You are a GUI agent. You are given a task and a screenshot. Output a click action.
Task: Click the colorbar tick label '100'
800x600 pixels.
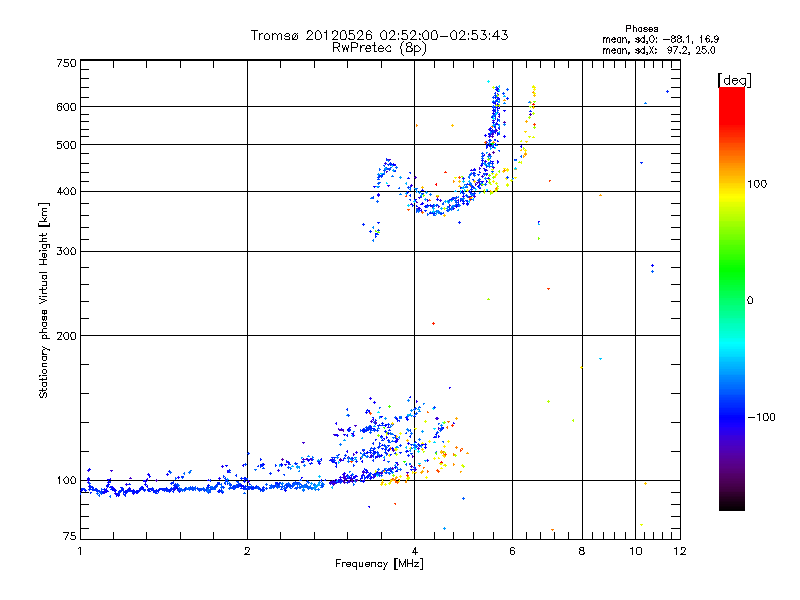[x=757, y=184]
